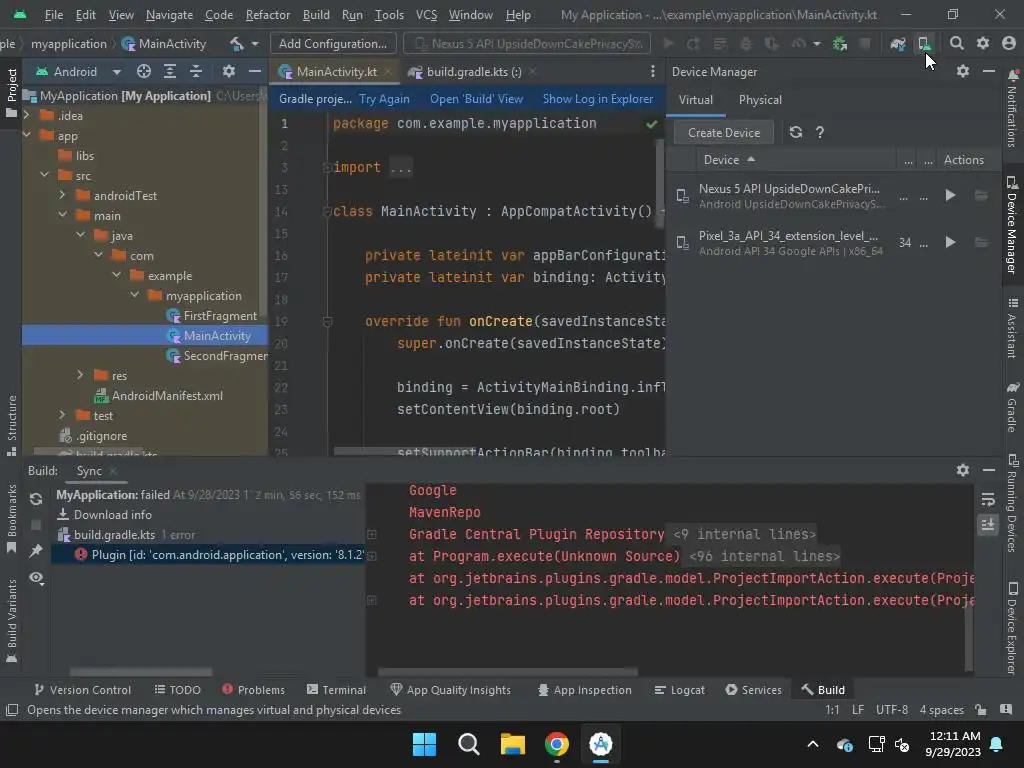Screen dimensions: 1024x768
Task: Open Device Manager toolbar icon
Action: tap(923, 44)
